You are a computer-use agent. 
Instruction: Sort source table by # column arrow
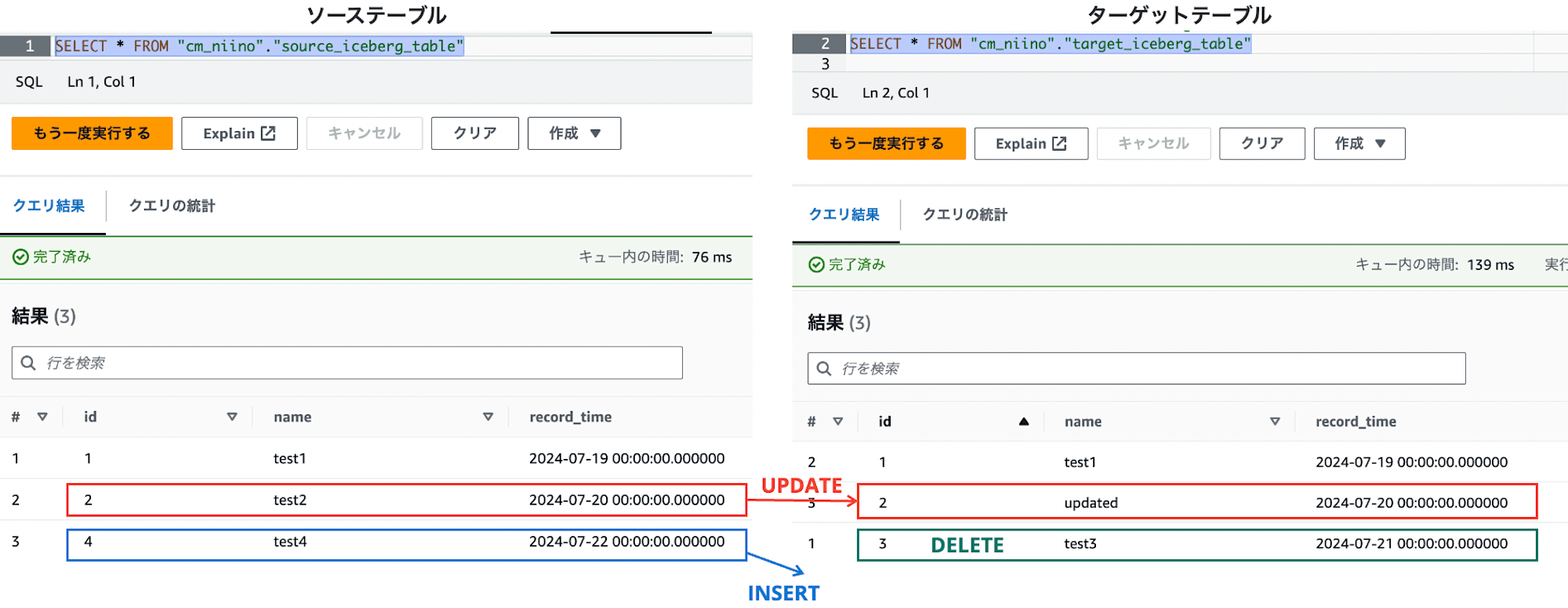[42, 417]
